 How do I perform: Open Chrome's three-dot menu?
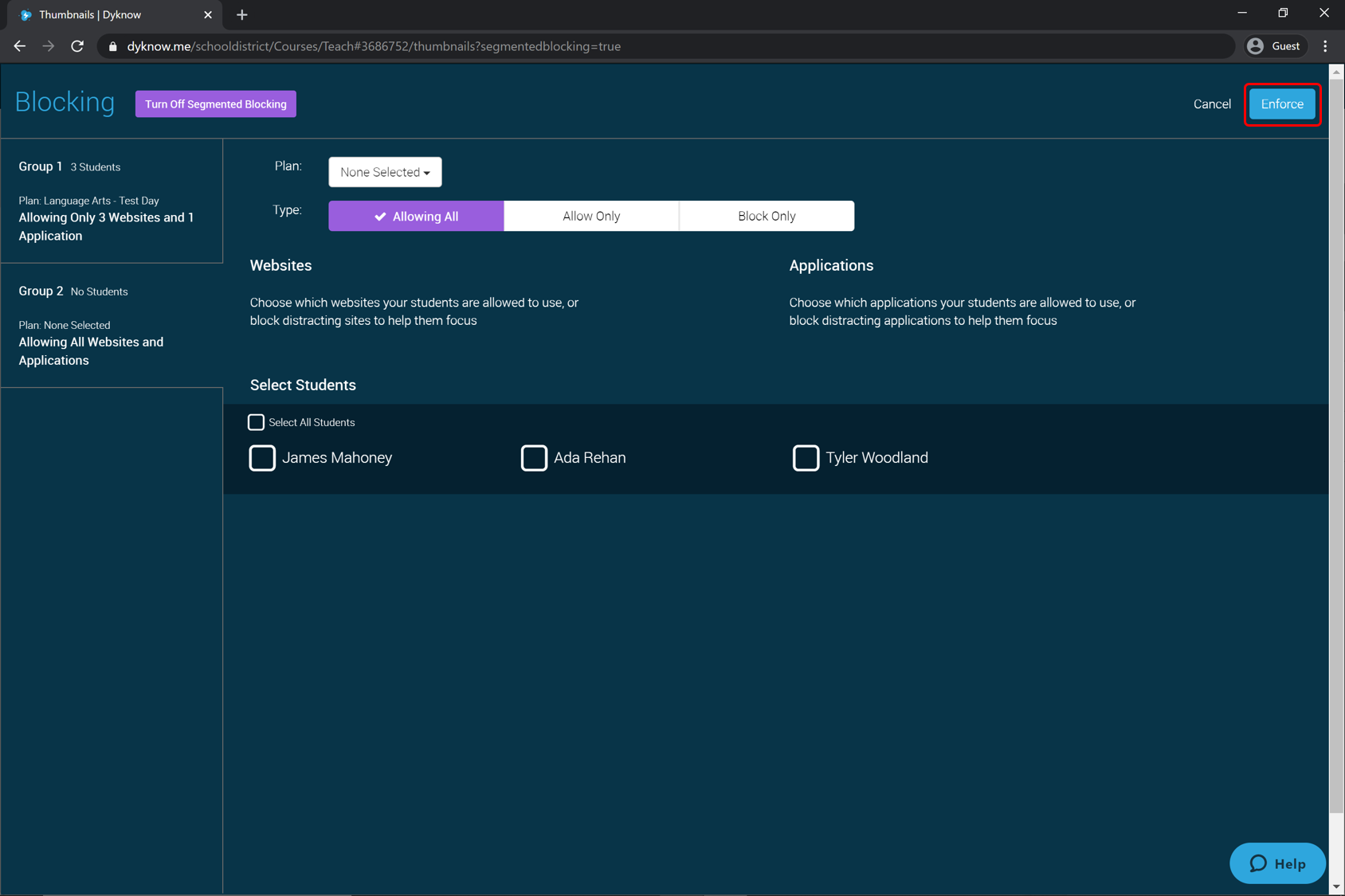(1326, 46)
